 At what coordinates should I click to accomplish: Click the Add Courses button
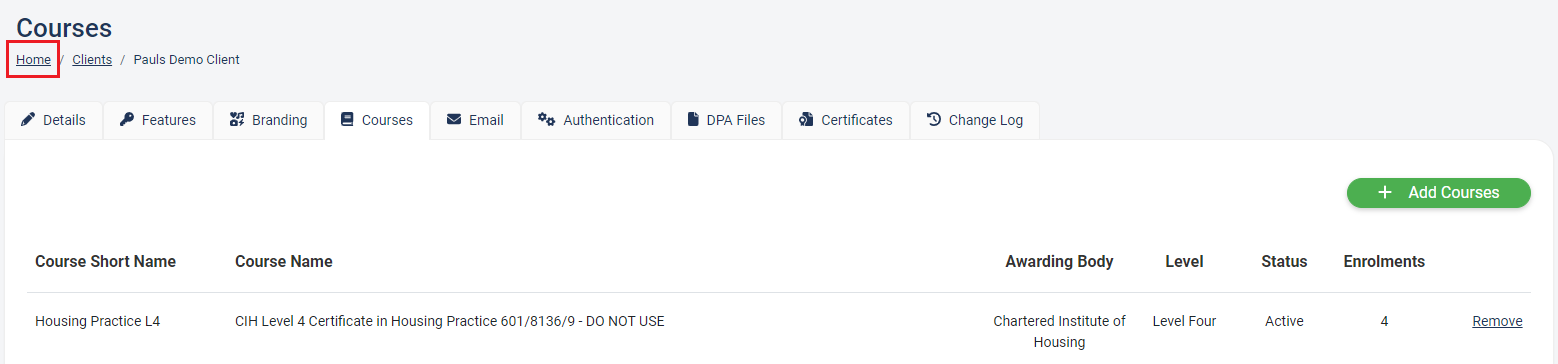(1439, 193)
